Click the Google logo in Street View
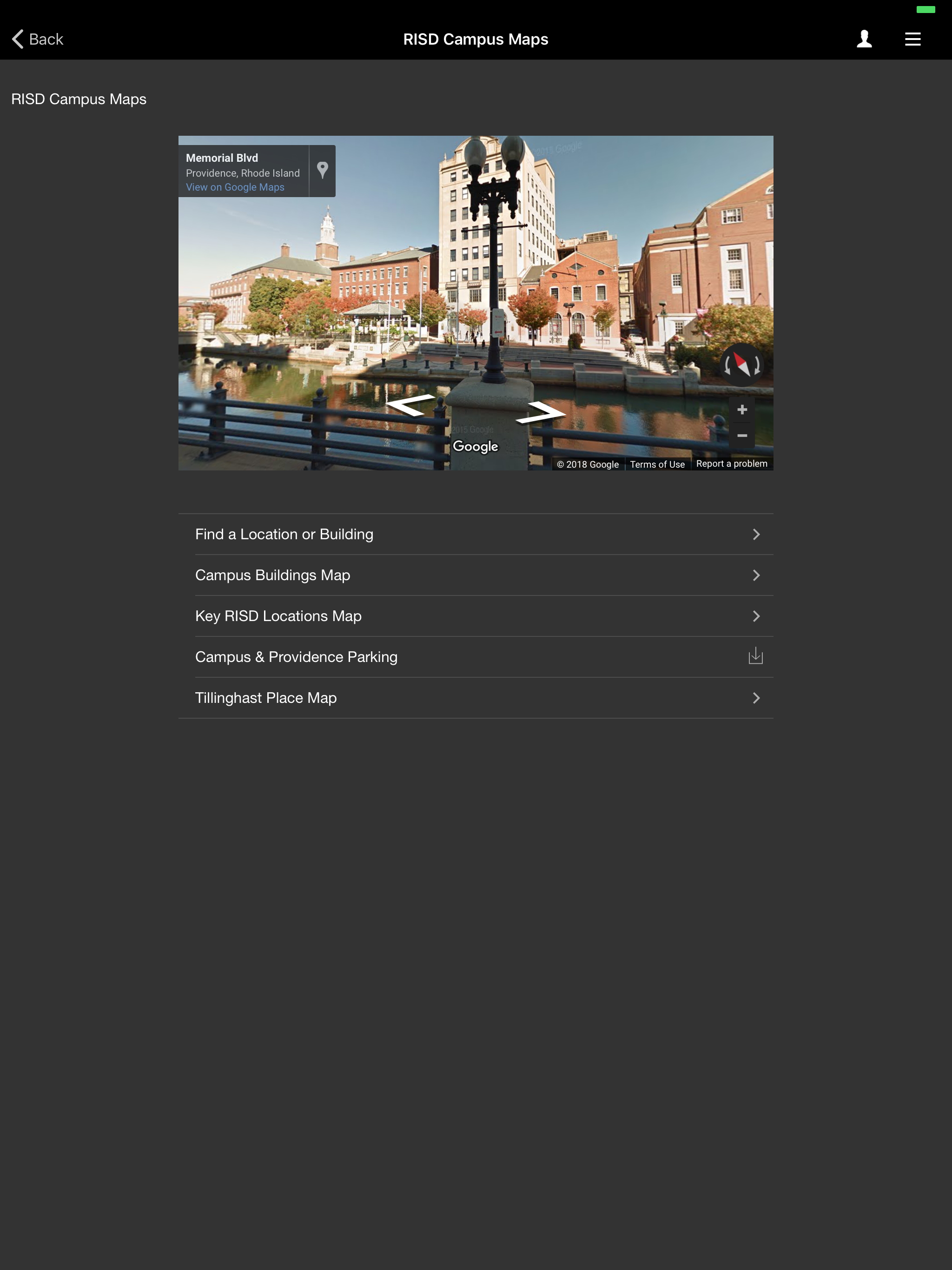Image resolution: width=952 pixels, height=1270 pixels. coord(476,446)
